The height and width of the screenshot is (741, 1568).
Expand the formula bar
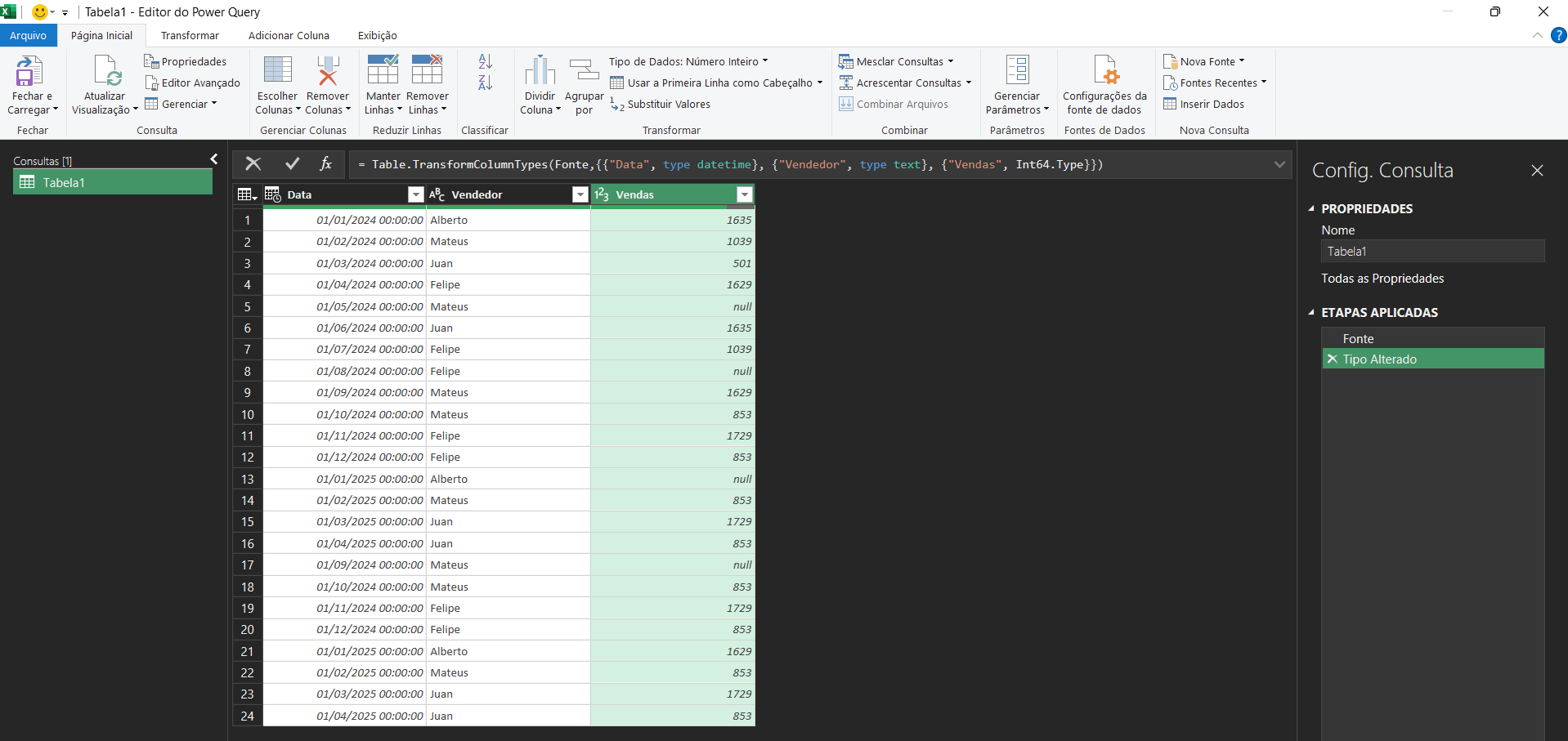tap(1279, 164)
